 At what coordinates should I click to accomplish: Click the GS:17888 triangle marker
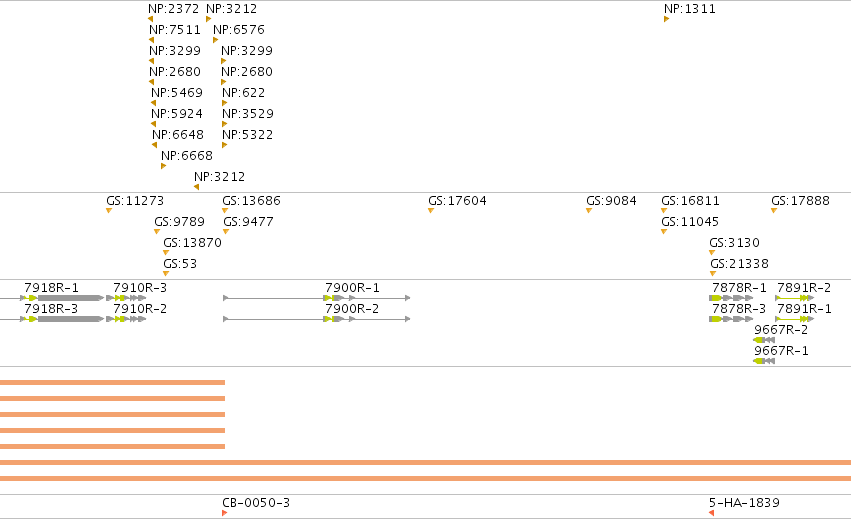[x=774, y=211]
